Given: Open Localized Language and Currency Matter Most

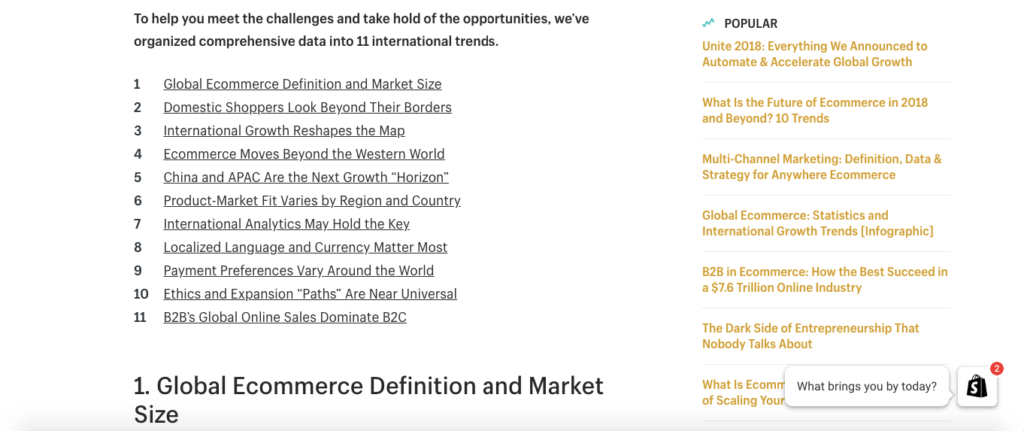Looking at the screenshot, I should 306,247.
